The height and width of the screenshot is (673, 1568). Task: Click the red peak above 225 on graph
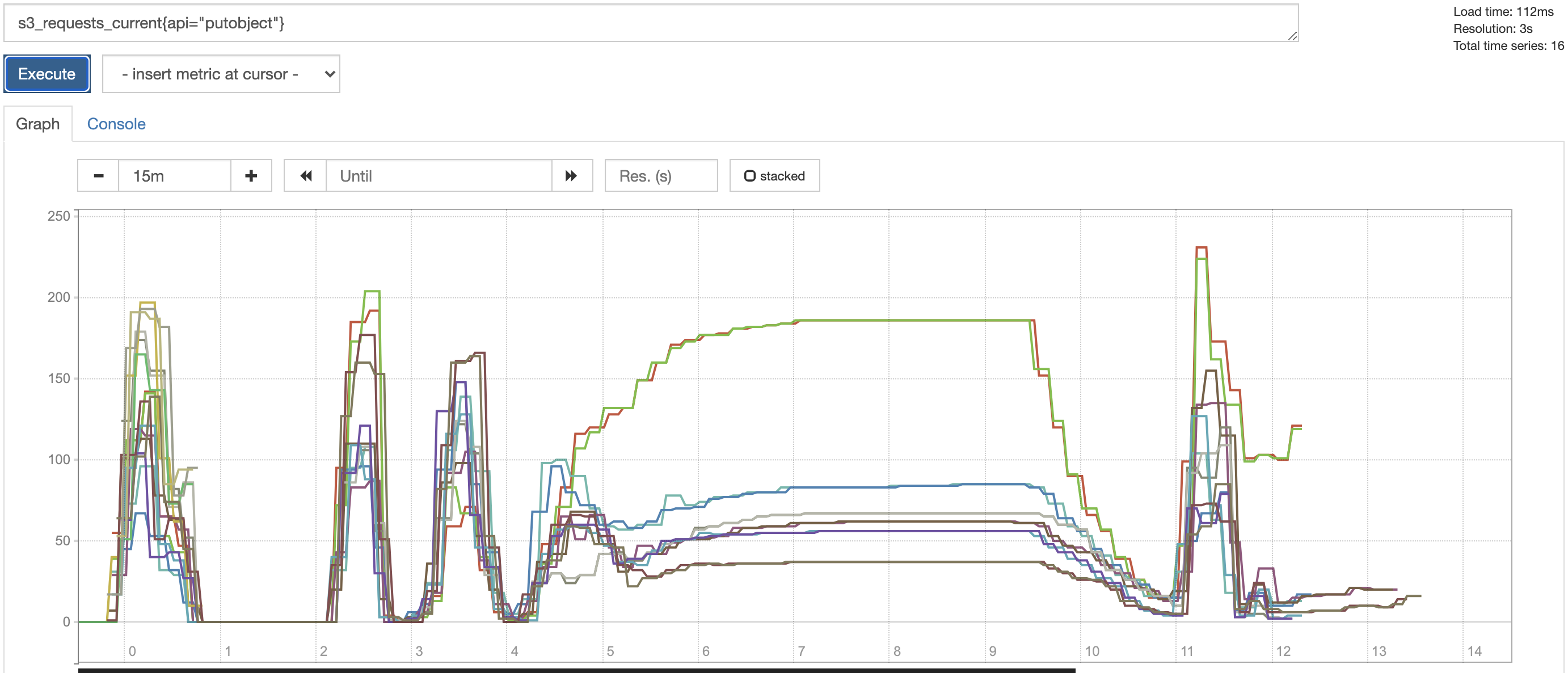1201,248
